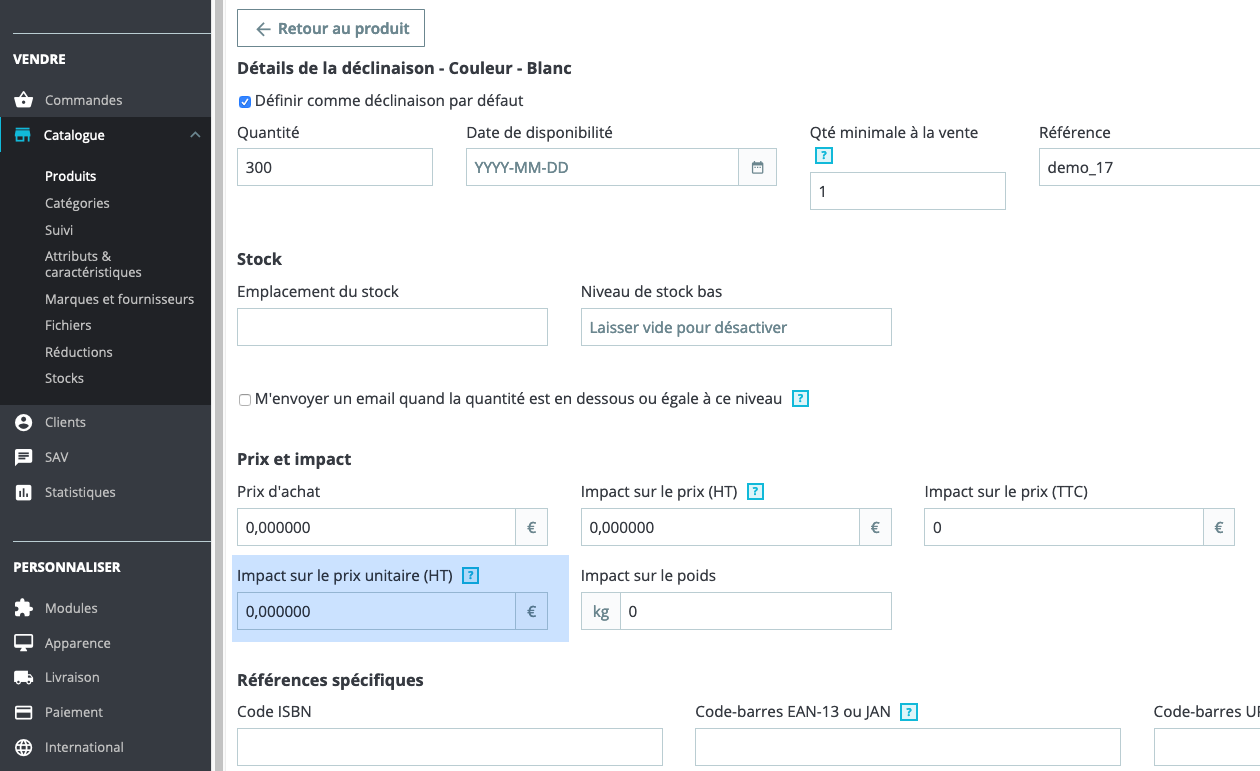This screenshot has width=1260, height=771.
Task: Focus the Code-barres EAN-13 ou JAN field
Action: [x=908, y=747]
